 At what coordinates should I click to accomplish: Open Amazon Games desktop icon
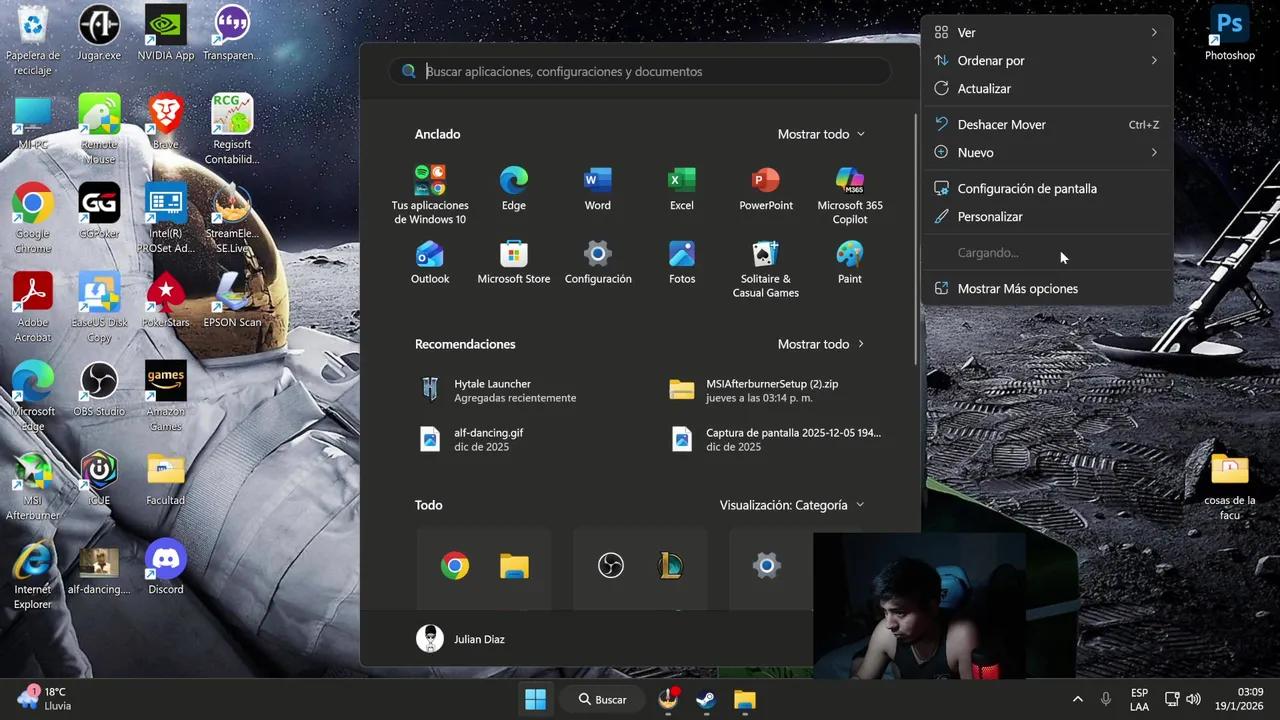165,396
